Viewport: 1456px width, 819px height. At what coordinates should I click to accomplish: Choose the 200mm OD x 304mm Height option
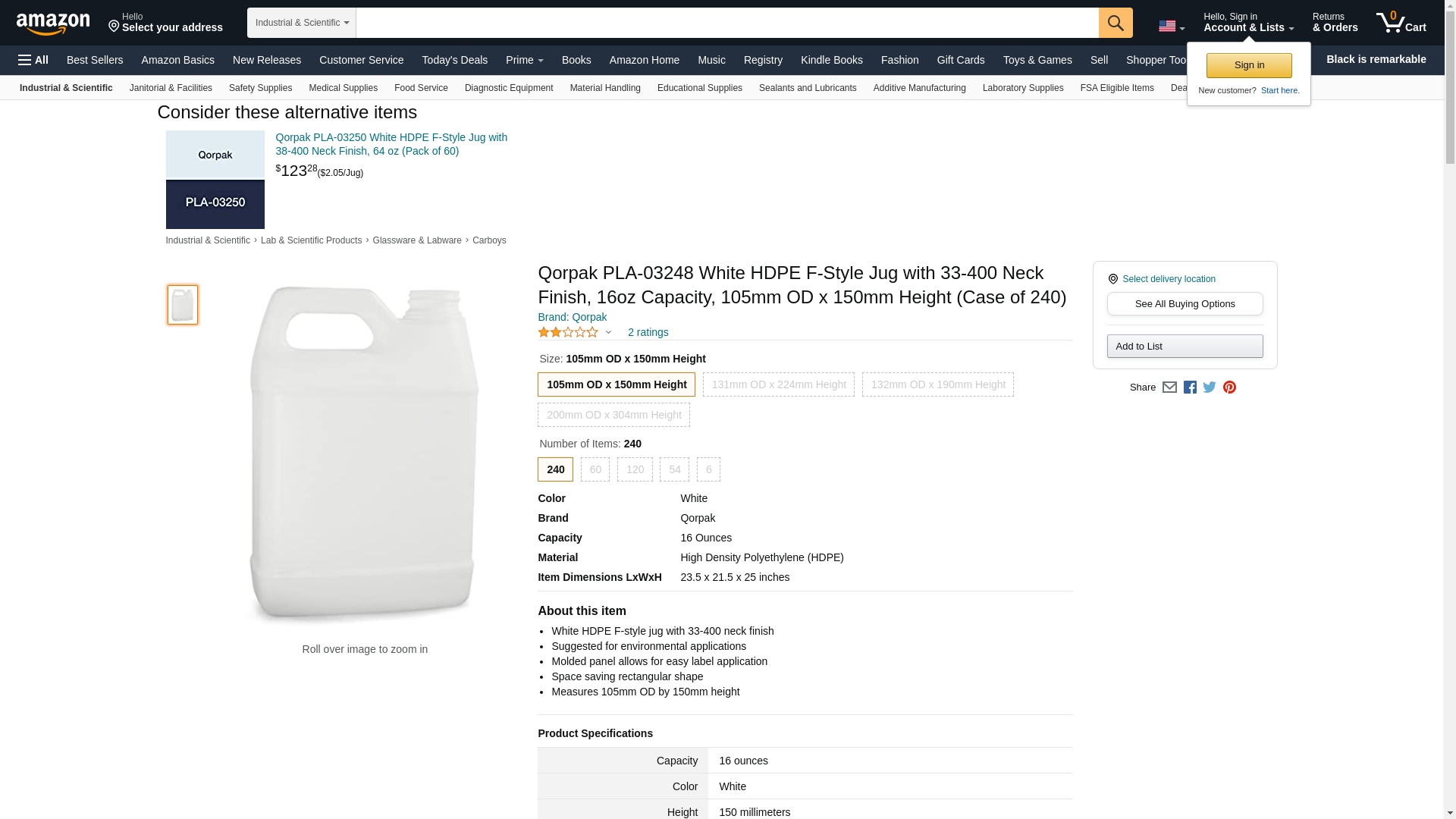click(x=613, y=415)
